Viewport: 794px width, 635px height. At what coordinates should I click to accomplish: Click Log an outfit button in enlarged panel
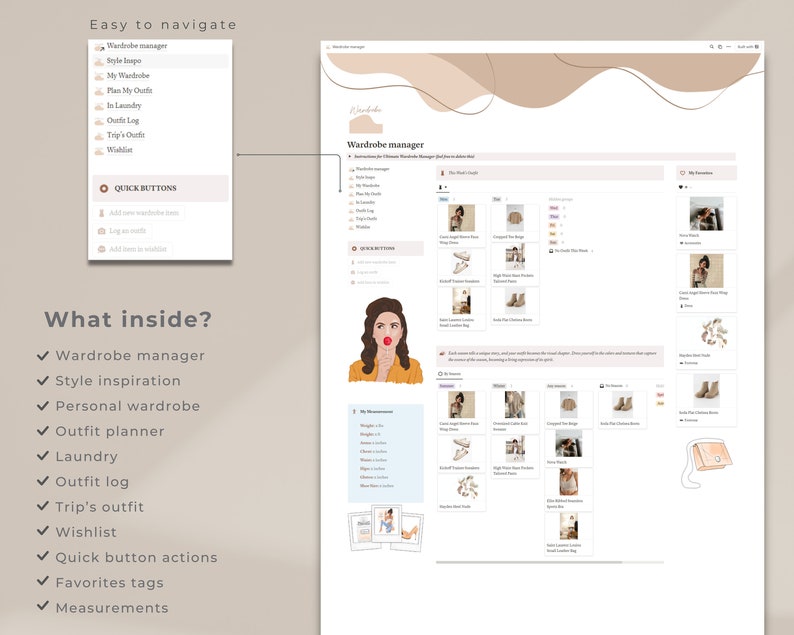(122, 231)
